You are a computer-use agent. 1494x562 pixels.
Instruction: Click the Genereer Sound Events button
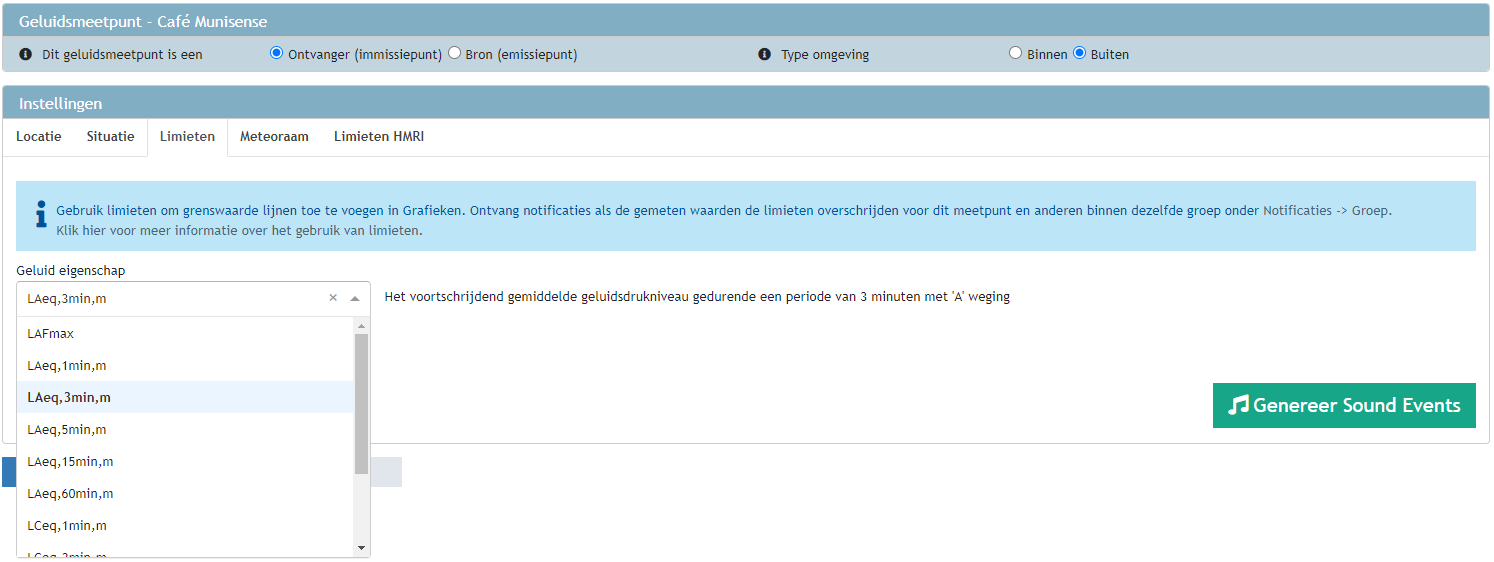pos(1344,405)
